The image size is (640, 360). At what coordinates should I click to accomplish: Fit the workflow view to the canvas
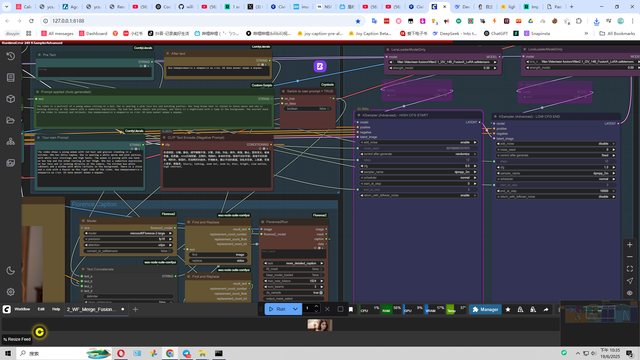point(630,269)
